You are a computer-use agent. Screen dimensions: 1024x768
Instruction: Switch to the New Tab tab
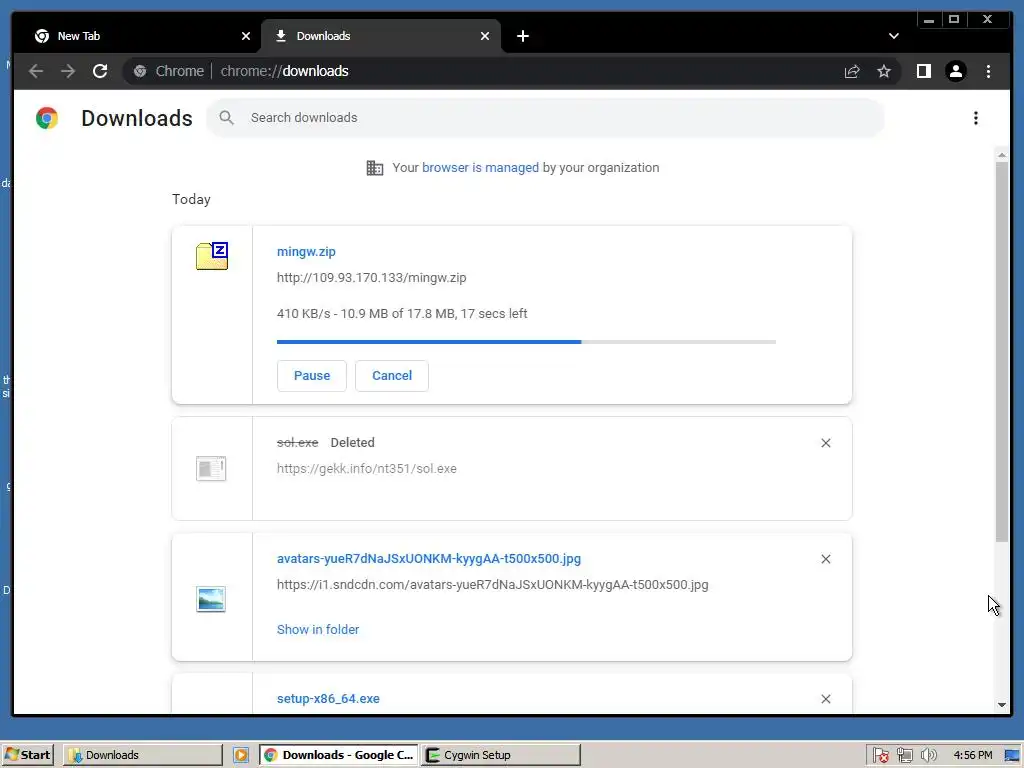coord(137,37)
